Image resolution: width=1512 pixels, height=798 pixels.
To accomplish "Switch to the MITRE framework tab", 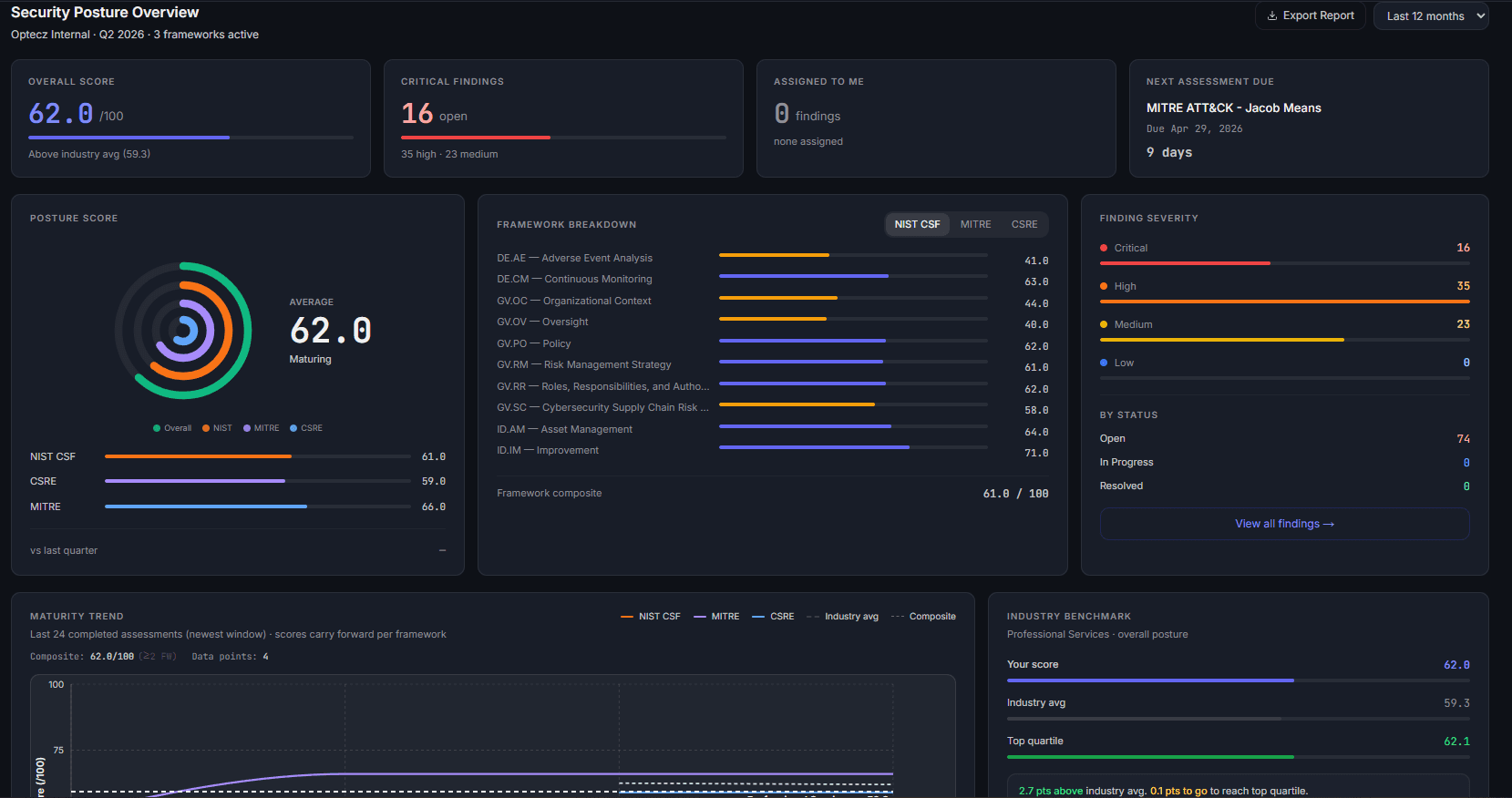I will (x=975, y=224).
